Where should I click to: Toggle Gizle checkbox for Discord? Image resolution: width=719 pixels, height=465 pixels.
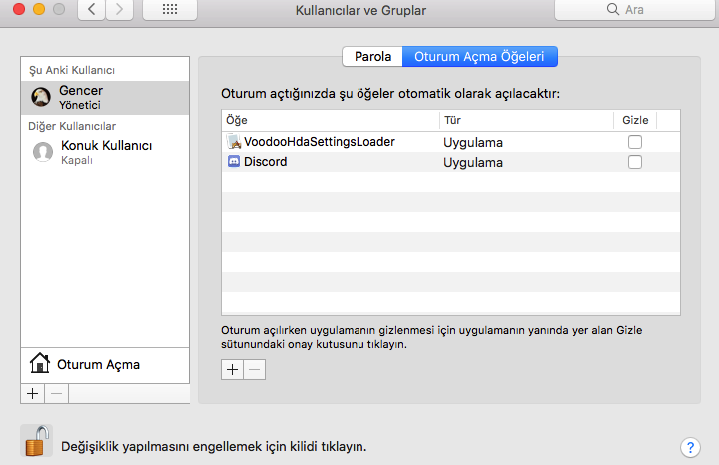[x=634, y=162]
